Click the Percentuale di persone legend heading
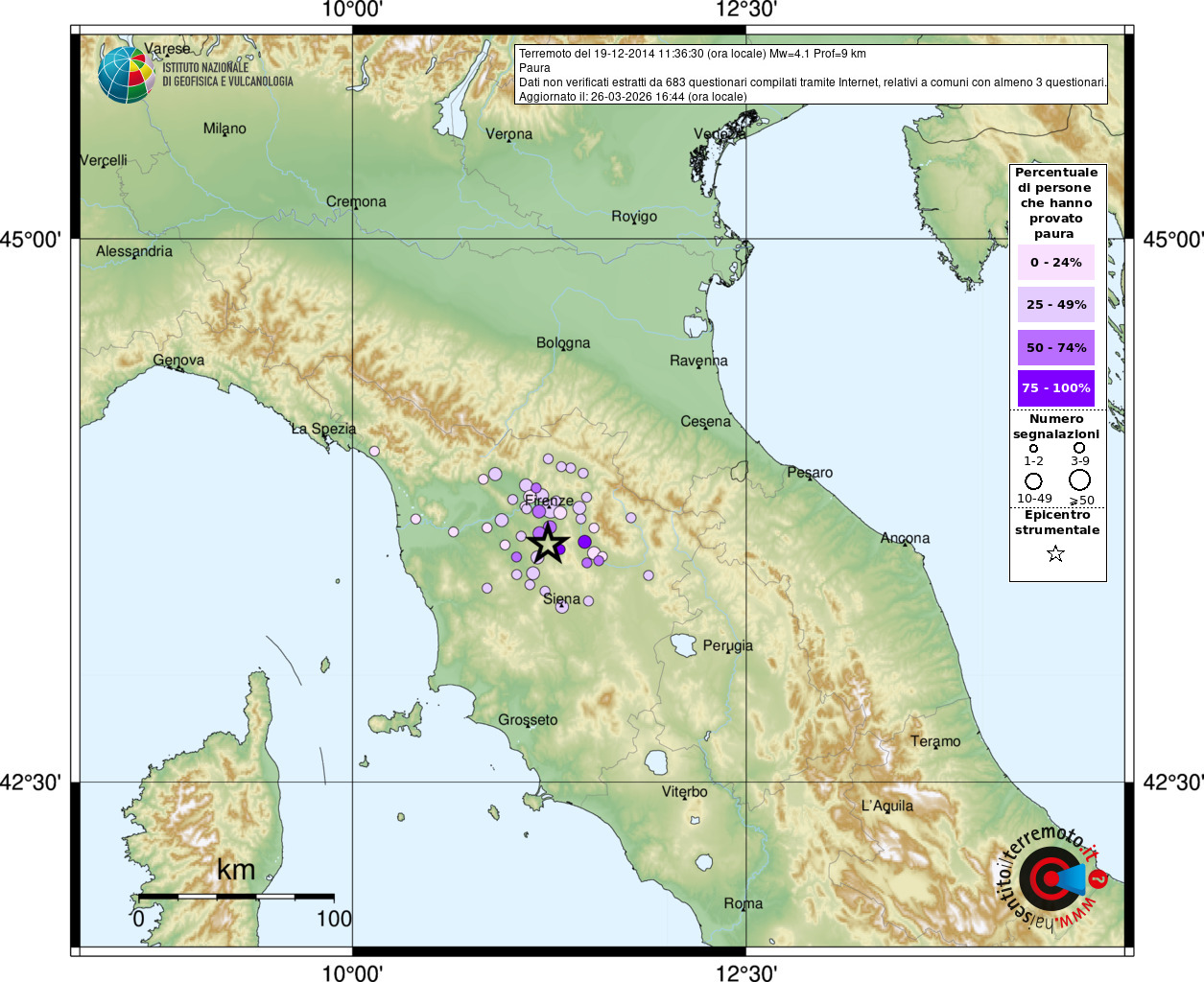1204x982 pixels. point(1056,202)
